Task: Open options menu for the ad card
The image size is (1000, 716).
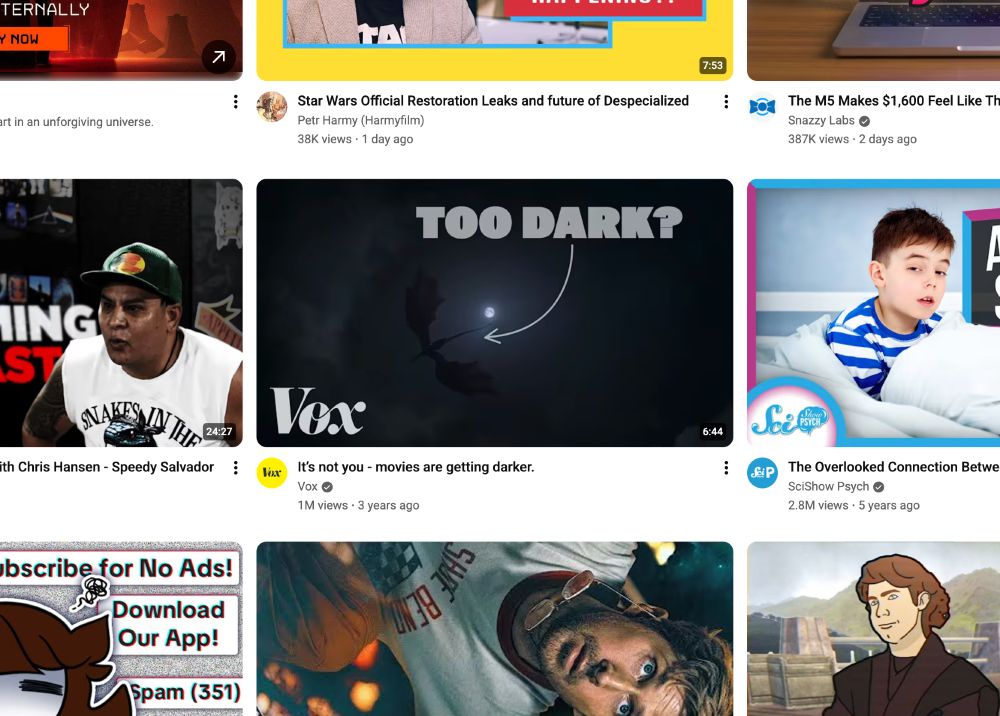Action: [235, 101]
